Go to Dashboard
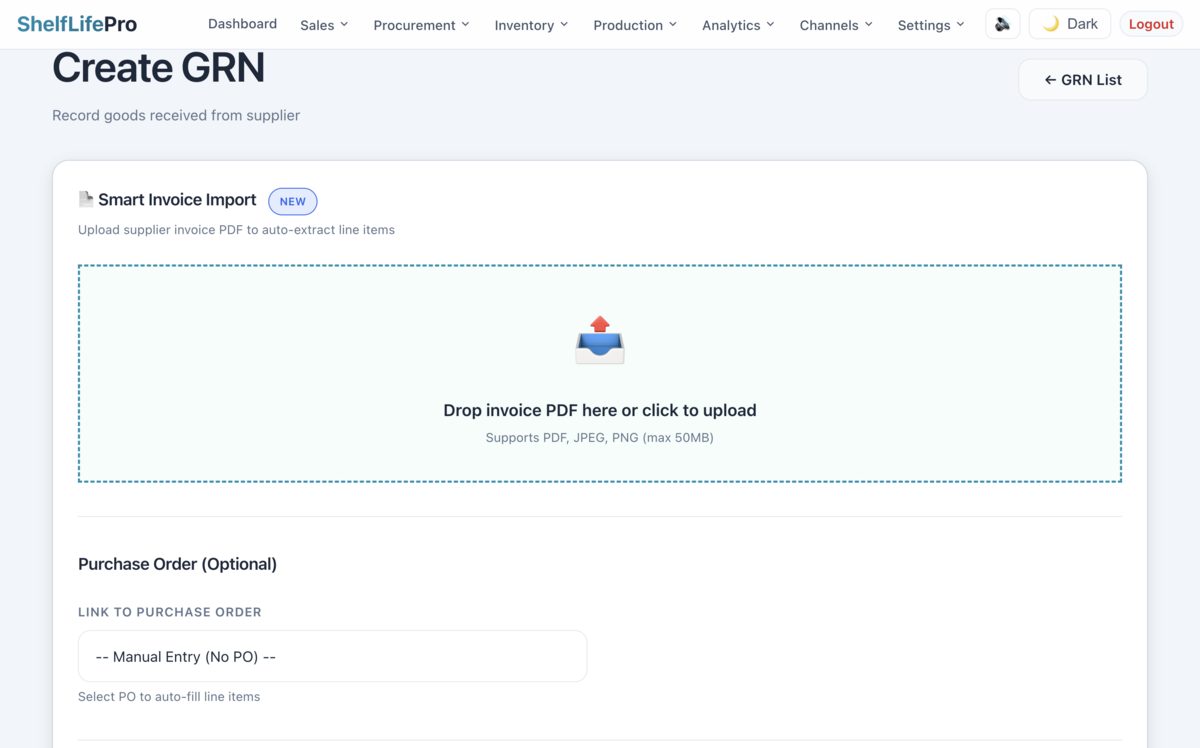The width and height of the screenshot is (1200, 748). 242,24
